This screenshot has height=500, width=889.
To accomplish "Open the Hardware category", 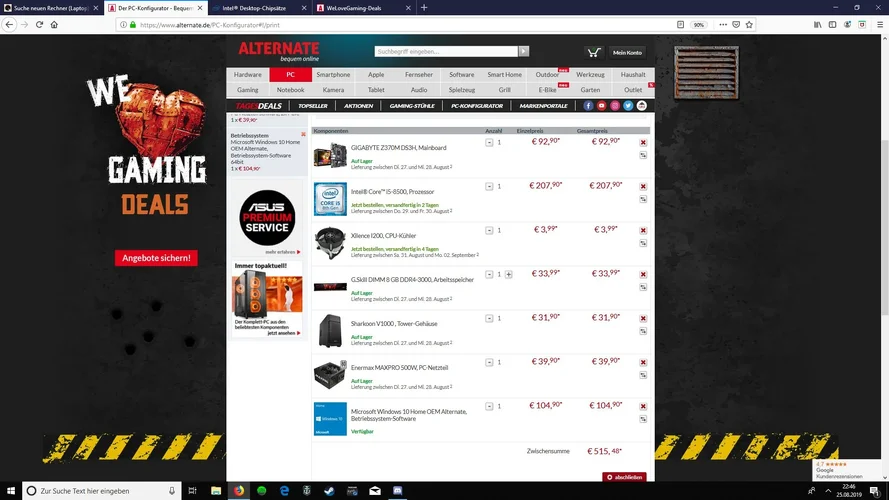I will click(x=248, y=75).
